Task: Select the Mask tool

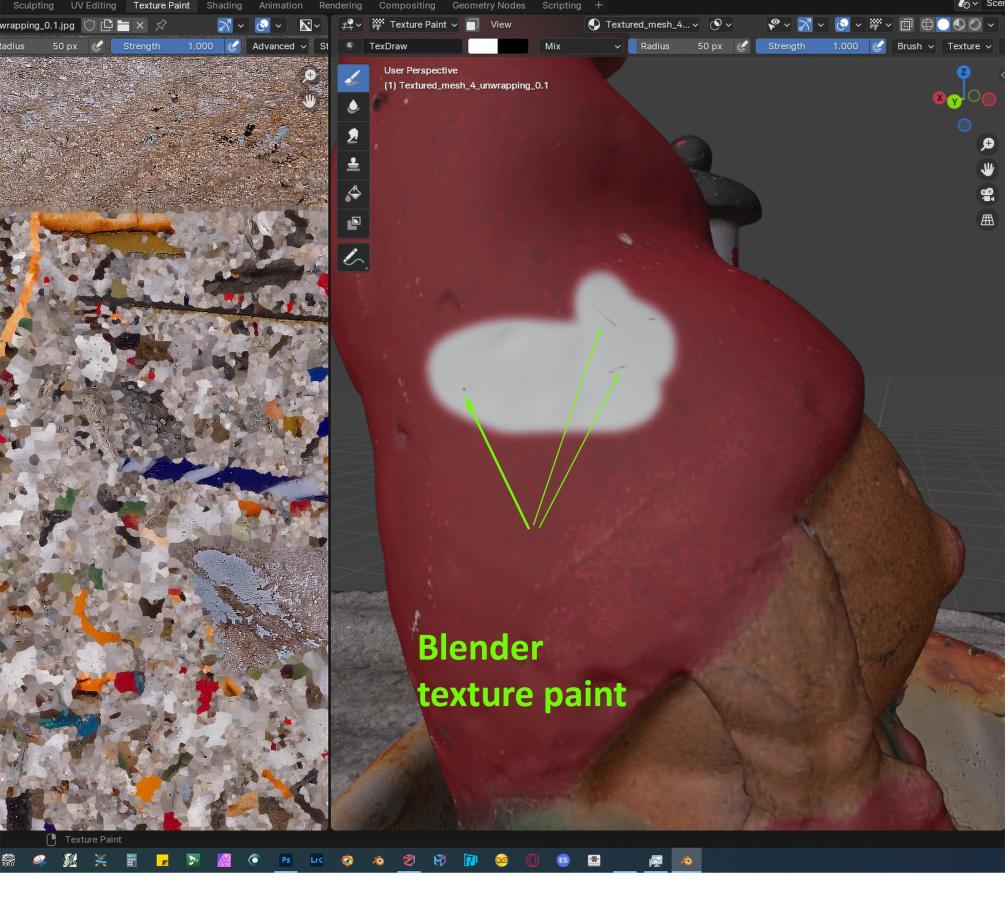Action: (x=353, y=223)
